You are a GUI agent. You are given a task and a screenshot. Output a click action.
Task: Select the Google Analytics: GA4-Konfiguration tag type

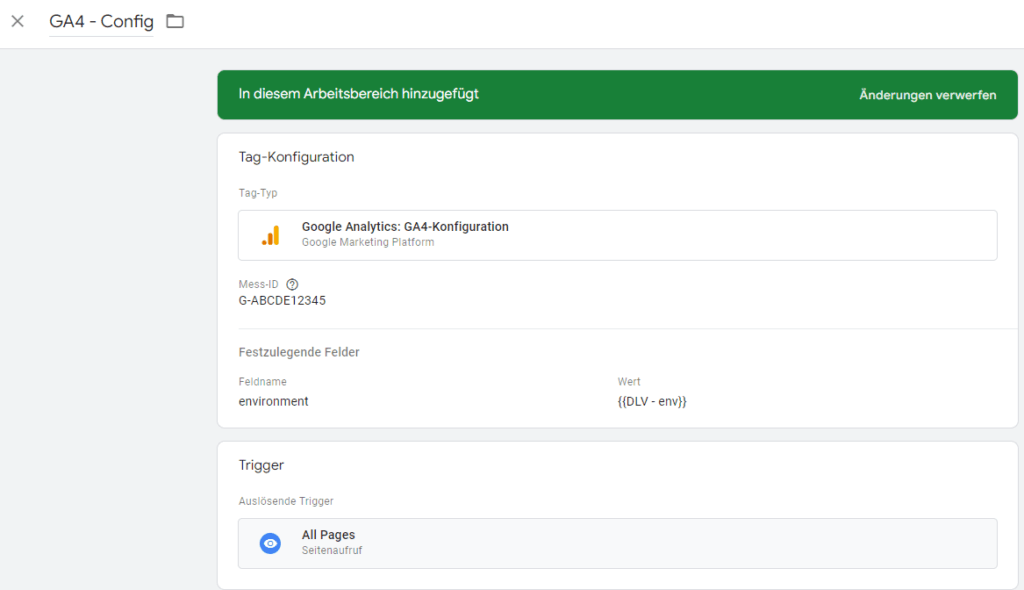point(405,227)
